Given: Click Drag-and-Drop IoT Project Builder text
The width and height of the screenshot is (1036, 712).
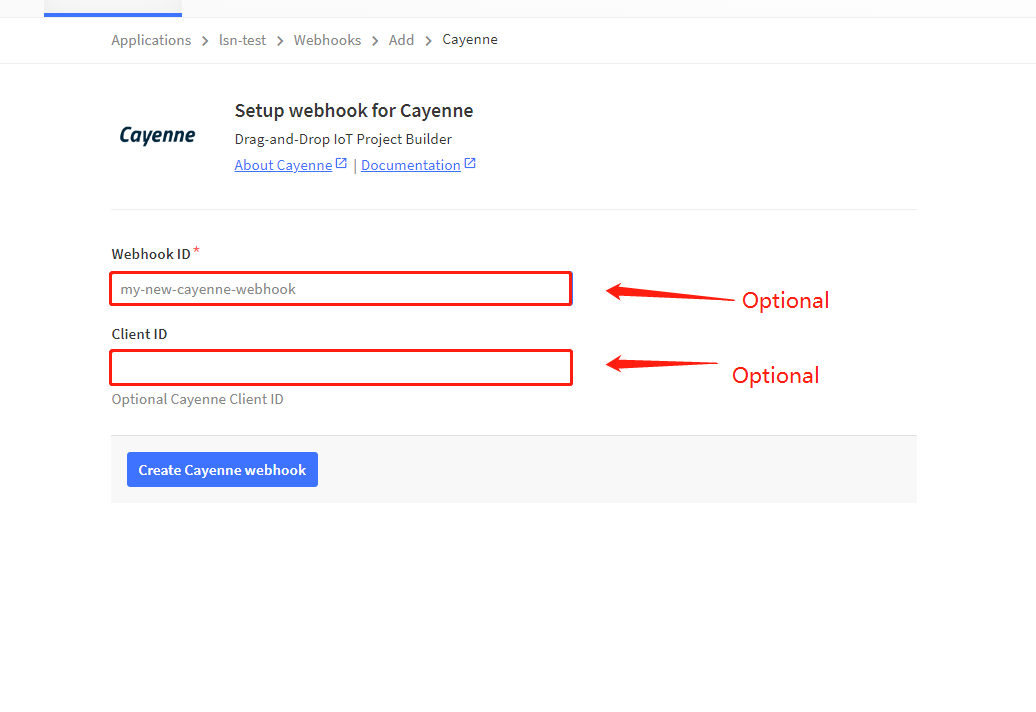Looking at the screenshot, I should tap(343, 139).
